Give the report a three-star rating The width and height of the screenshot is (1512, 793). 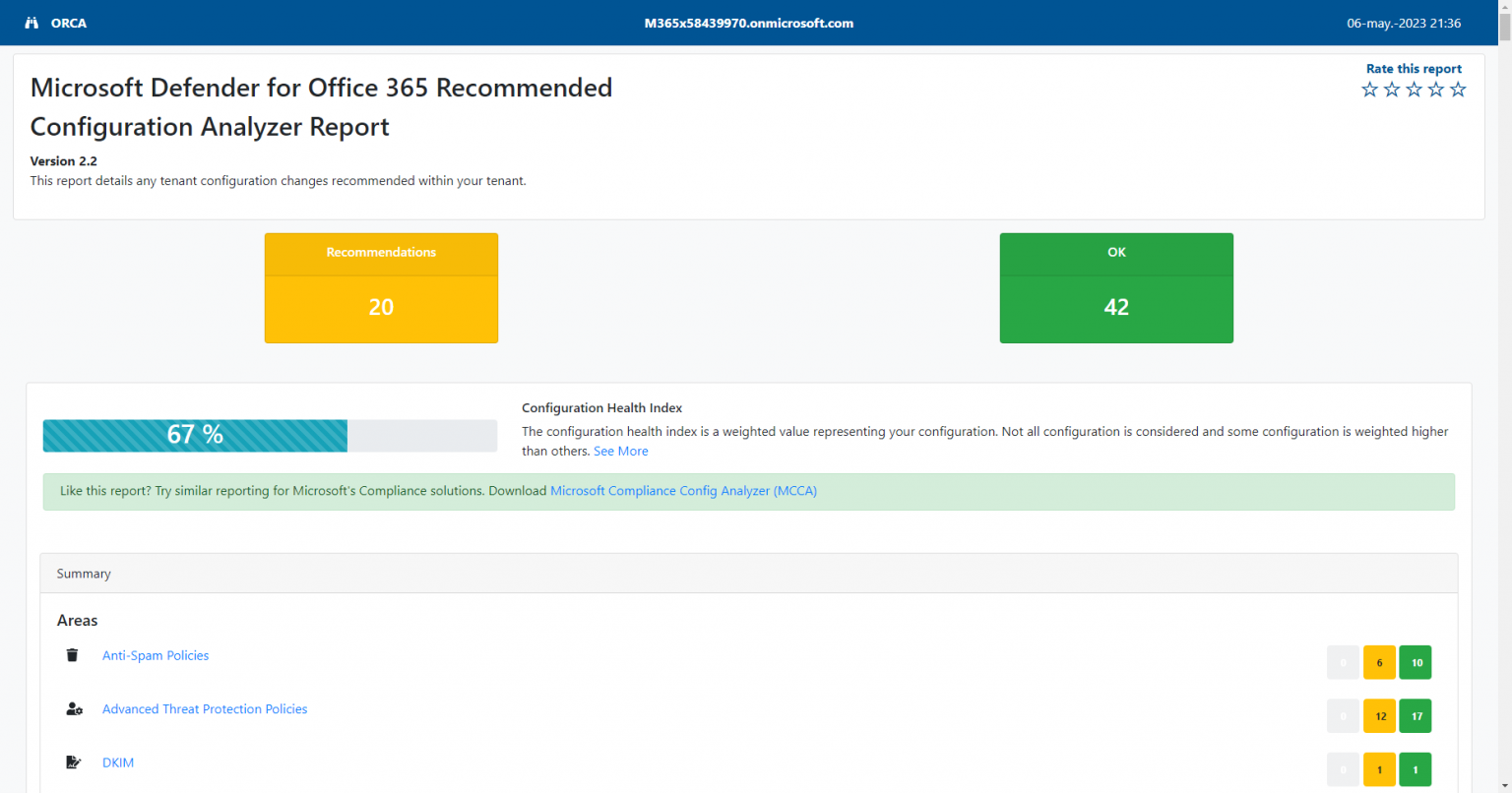point(1415,90)
